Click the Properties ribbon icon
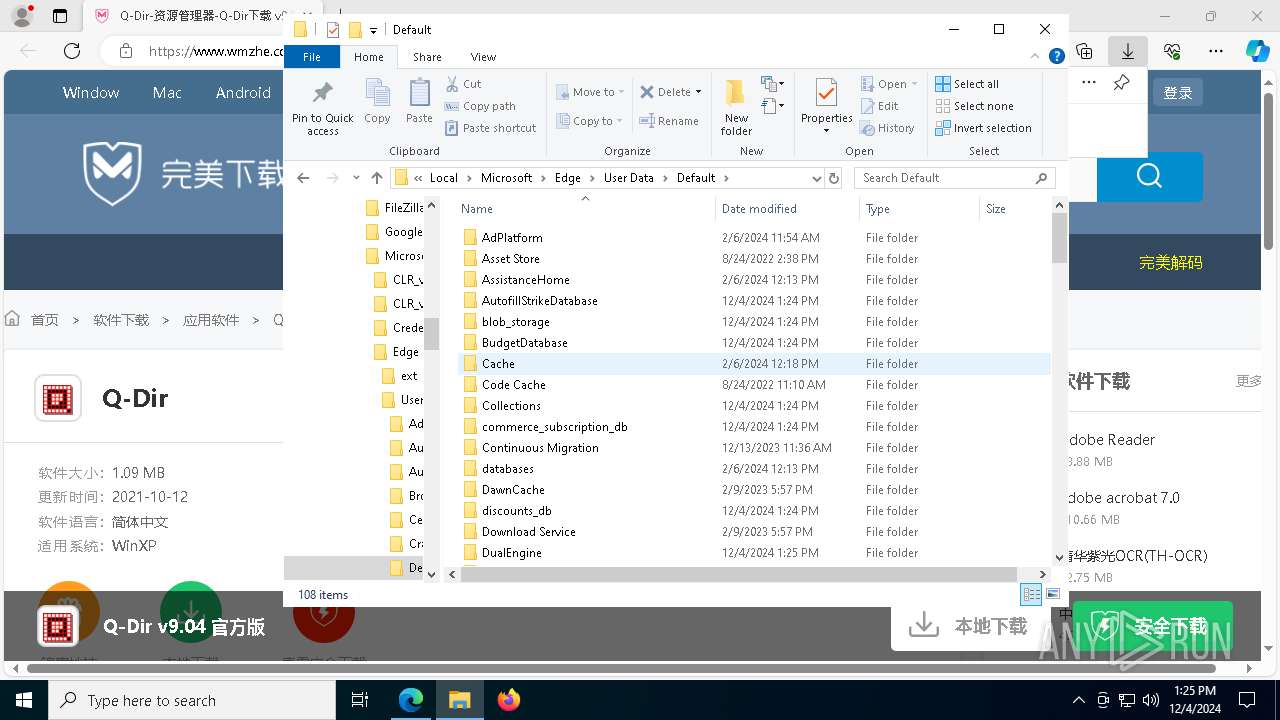Image resolution: width=1280 pixels, height=720 pixels. tap(826, 93)
